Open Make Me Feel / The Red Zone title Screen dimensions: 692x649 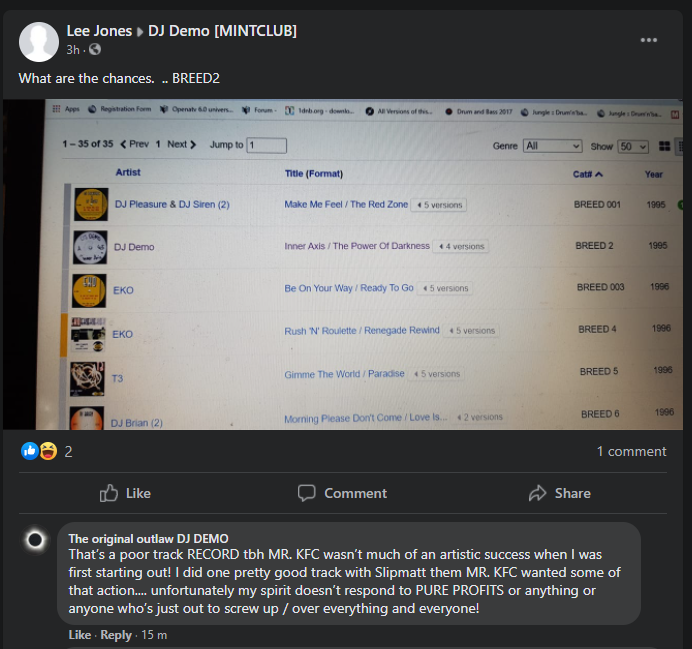346,204
